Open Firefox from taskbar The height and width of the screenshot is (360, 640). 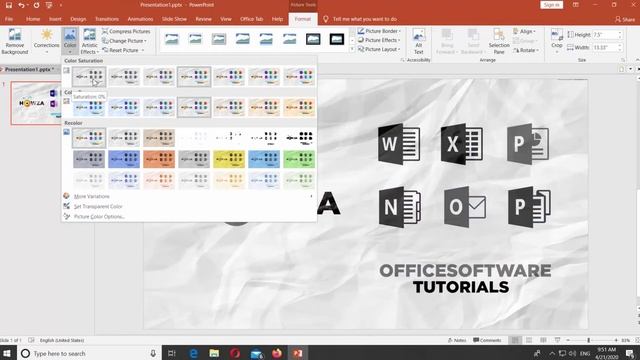(277, 353)
